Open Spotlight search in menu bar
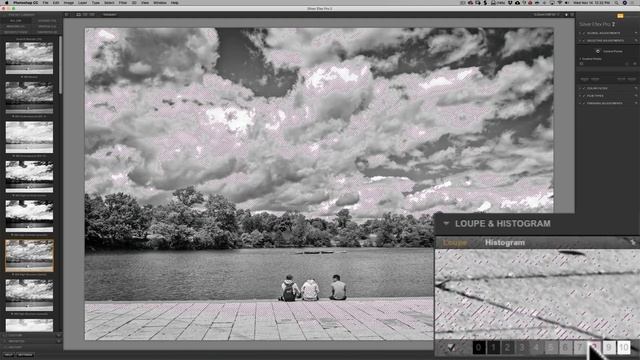 click(617, 2)
